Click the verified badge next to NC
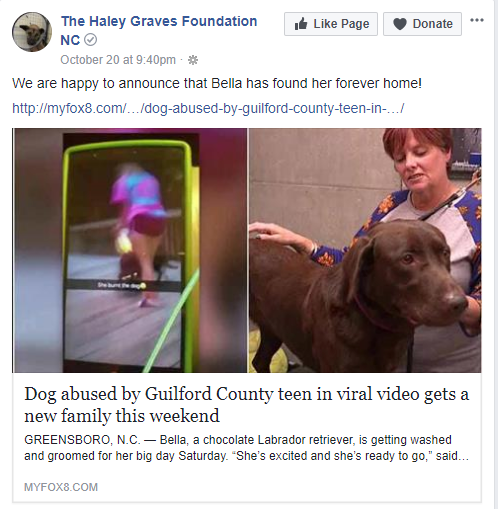Viewport: 498px width, 509px height. coord(90,40)
